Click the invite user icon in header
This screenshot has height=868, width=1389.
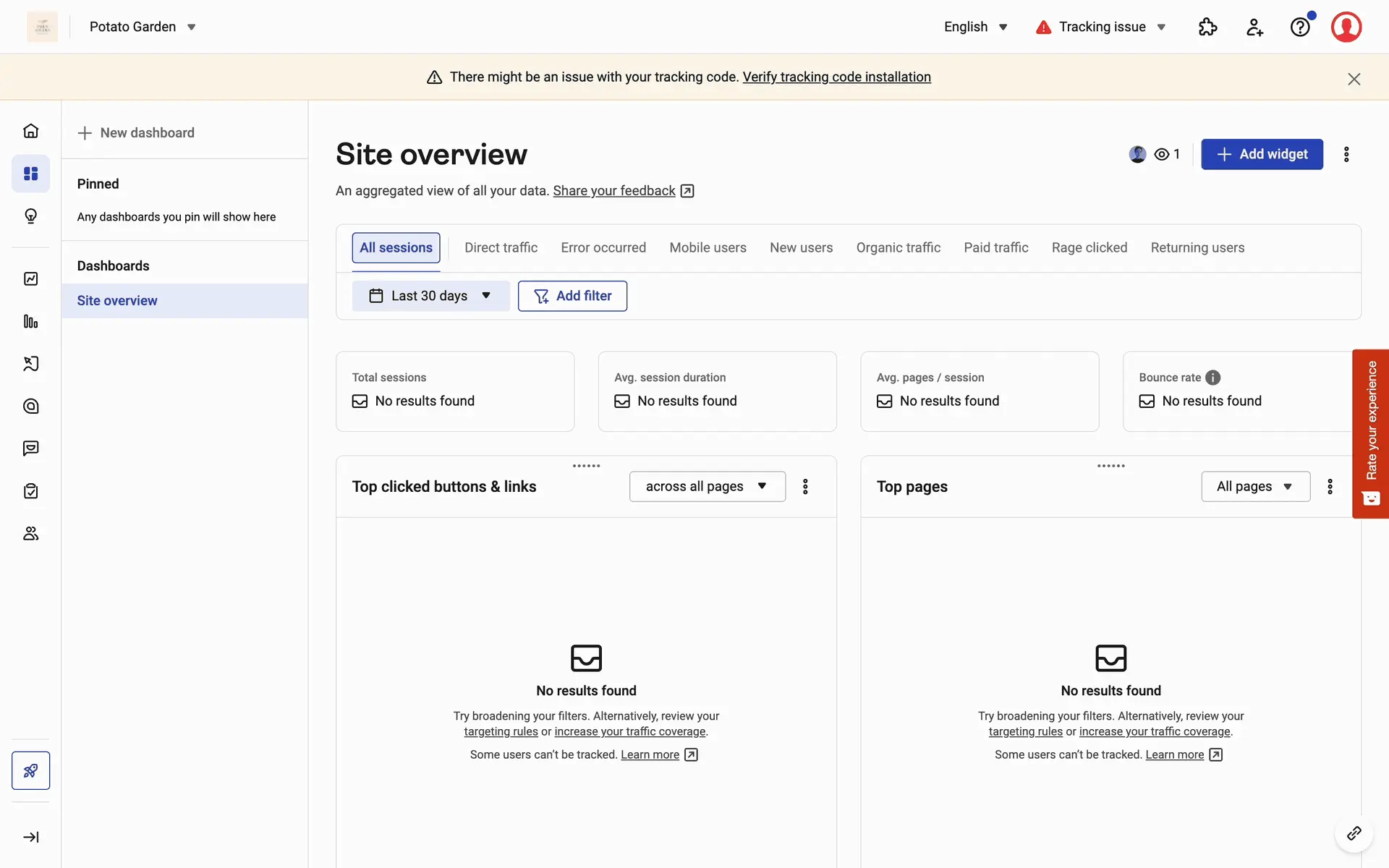[1254, 27]
